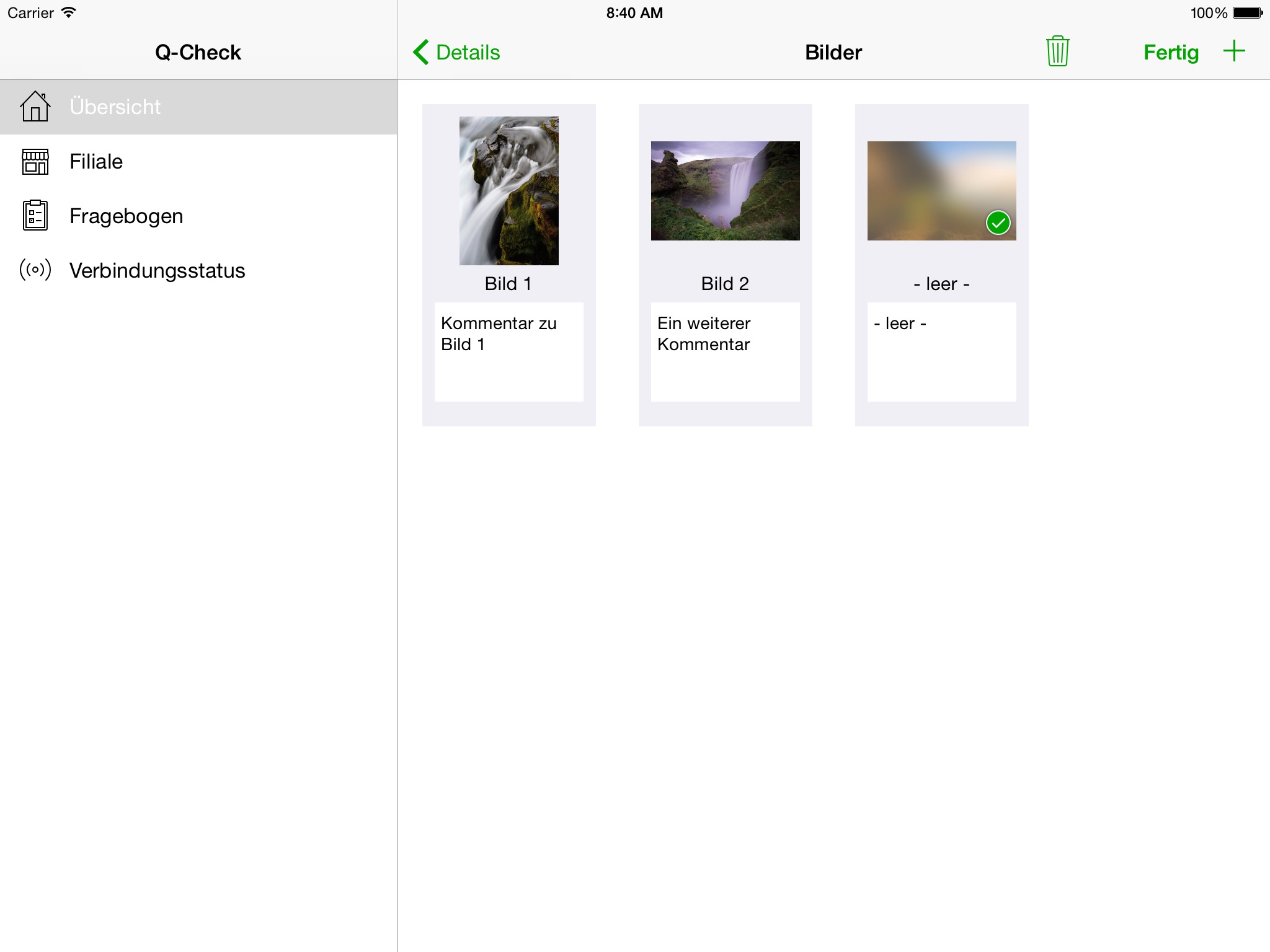
Task: Open the Fragebogen menu entry
Action: pos(198,216)
